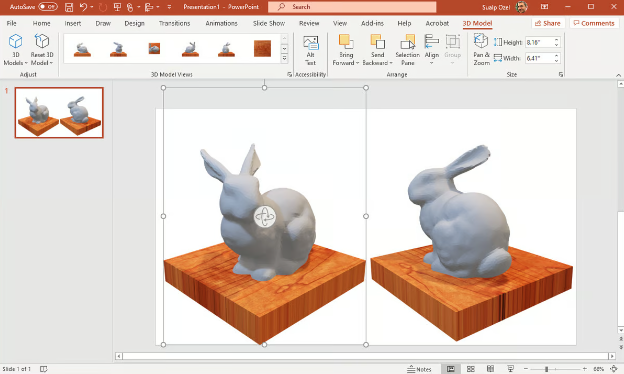Open the Transitions tab
Image resolution: width=624 pixels, height=374 pixels.
pos(174,23)
